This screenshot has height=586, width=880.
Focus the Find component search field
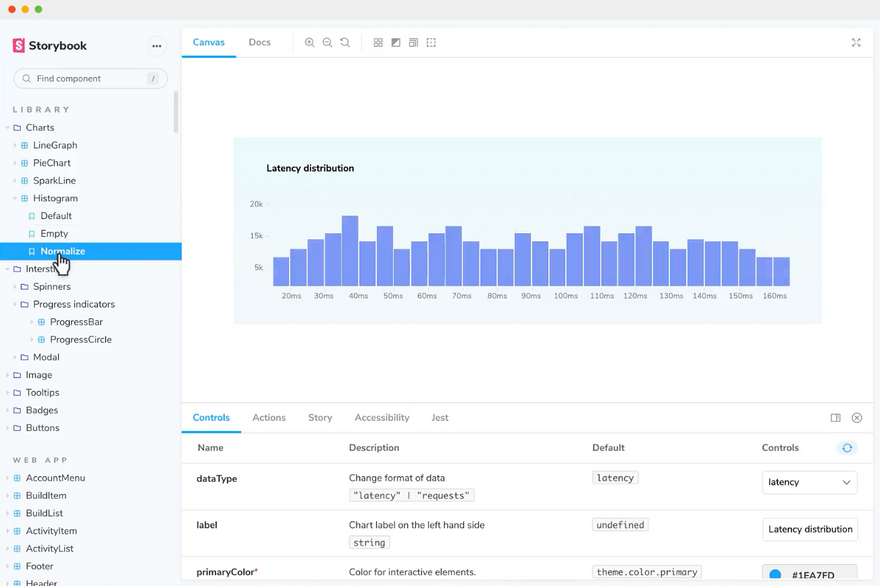point(88,79)
